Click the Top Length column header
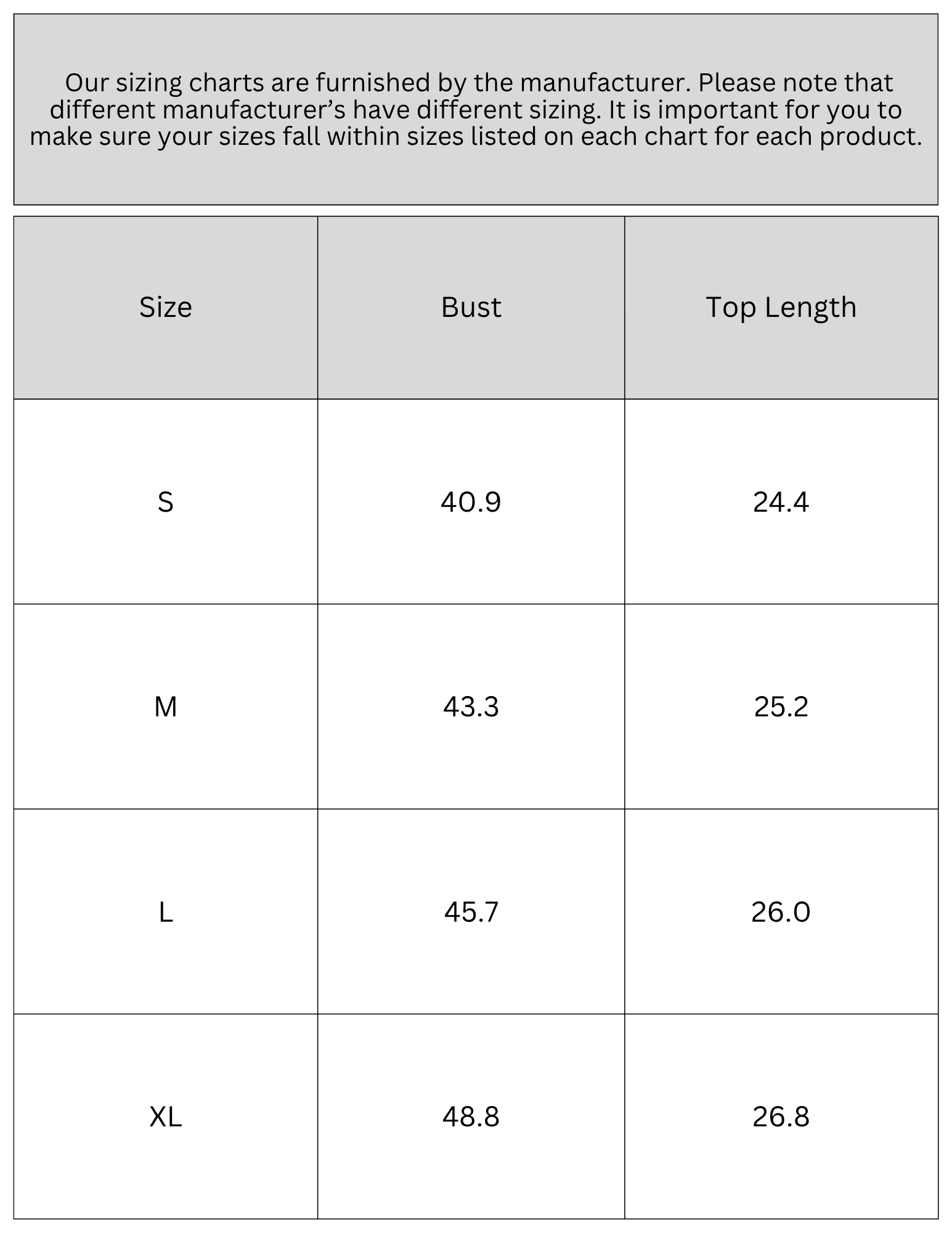Screen dimensions: 952x1233 click(x=781, y=307)
